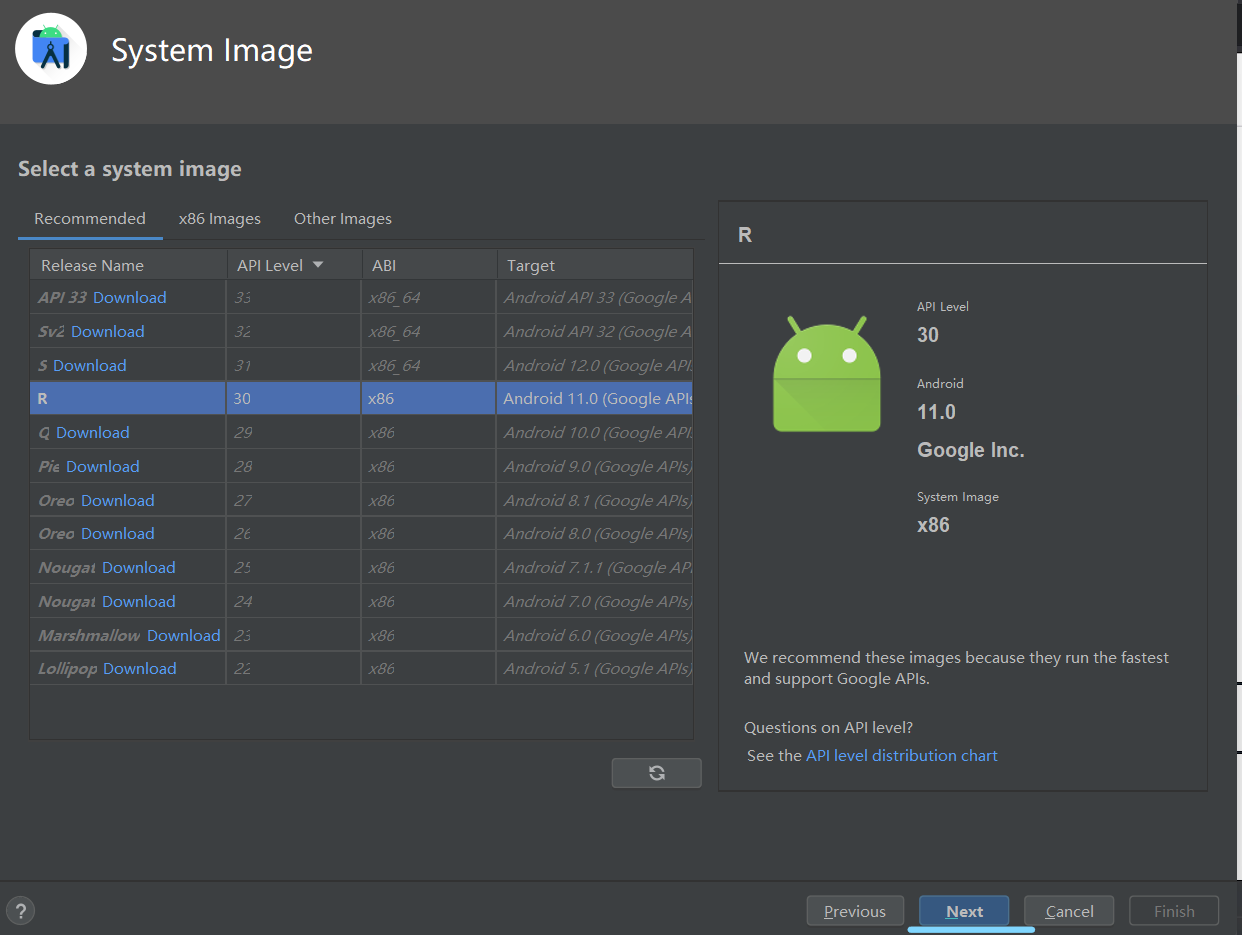Click the Next button

point(964,911)
